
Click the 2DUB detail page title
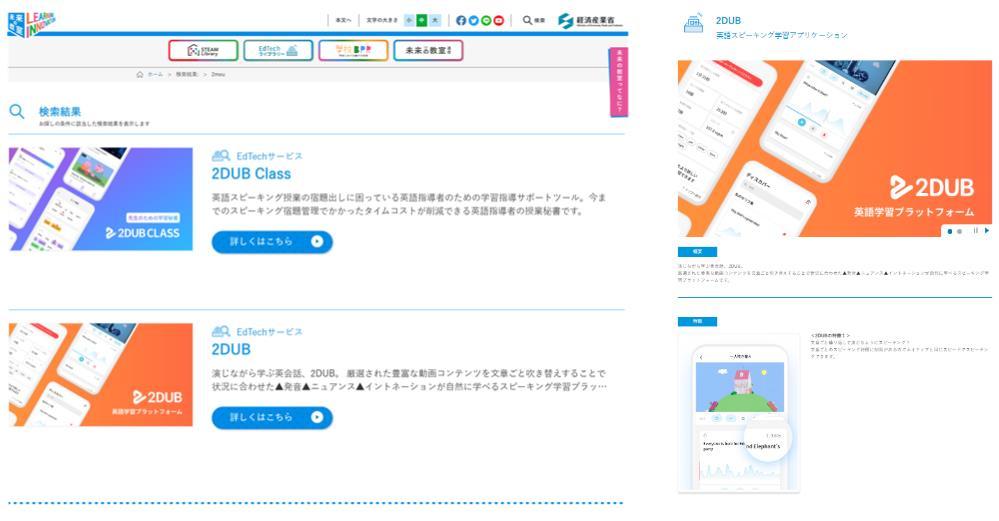tap(728, 20)
